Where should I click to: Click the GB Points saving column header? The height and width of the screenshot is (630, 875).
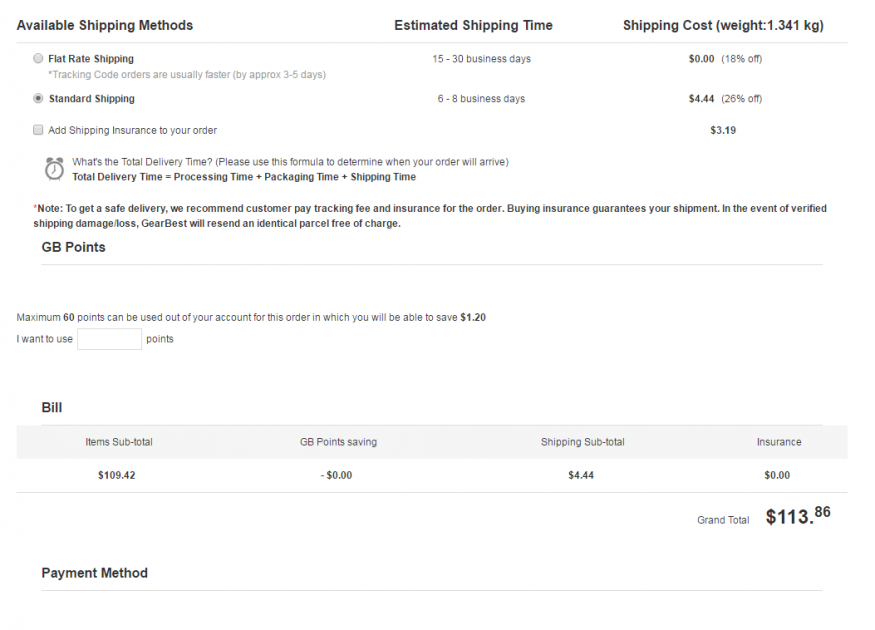(x=339, y=442)
